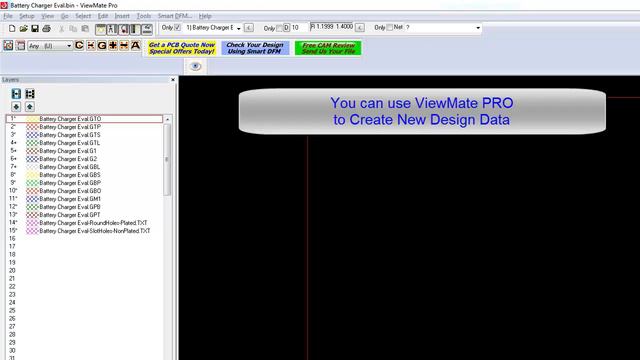640x360 pixels.
Task: Open the Select menu
Action: coord(83,16)
